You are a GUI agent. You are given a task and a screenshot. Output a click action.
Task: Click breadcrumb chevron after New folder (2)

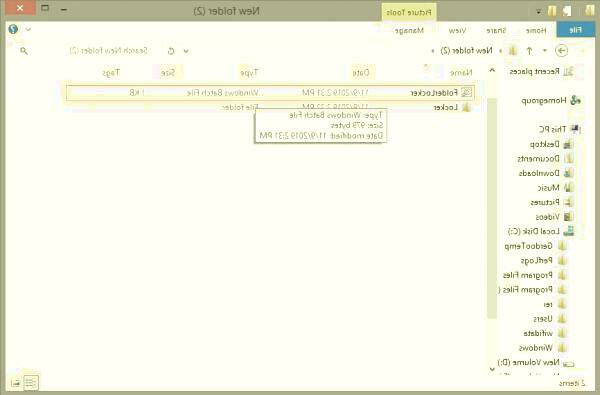point(433,51)
